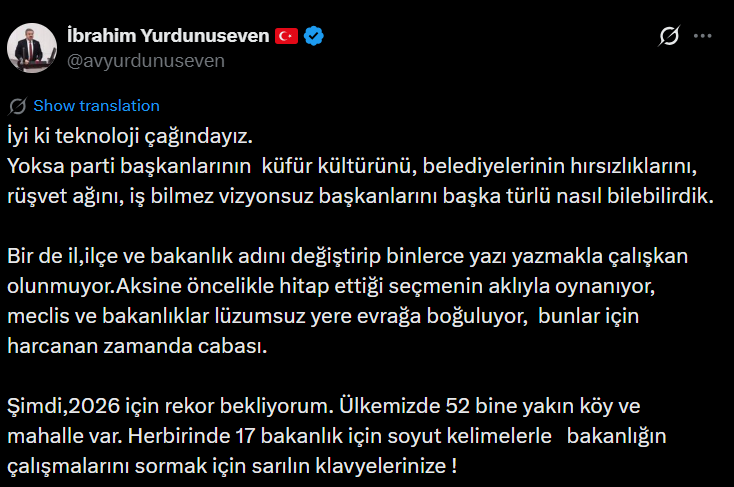Click the line starting "meclis ve bakanlıklar"

(316, 319)
